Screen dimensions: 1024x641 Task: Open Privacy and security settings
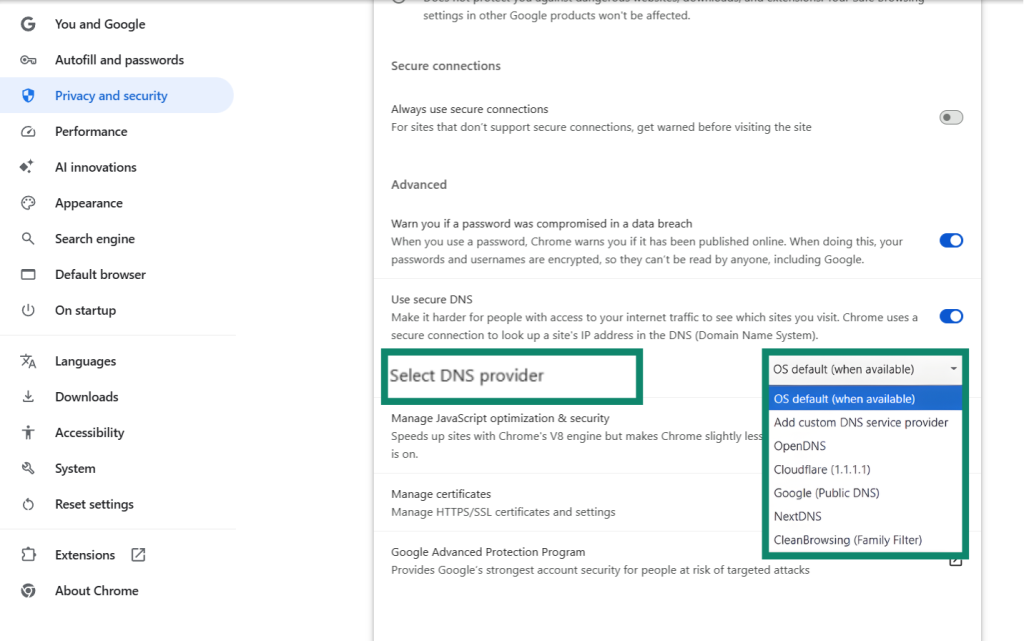[x=110, y=95]
